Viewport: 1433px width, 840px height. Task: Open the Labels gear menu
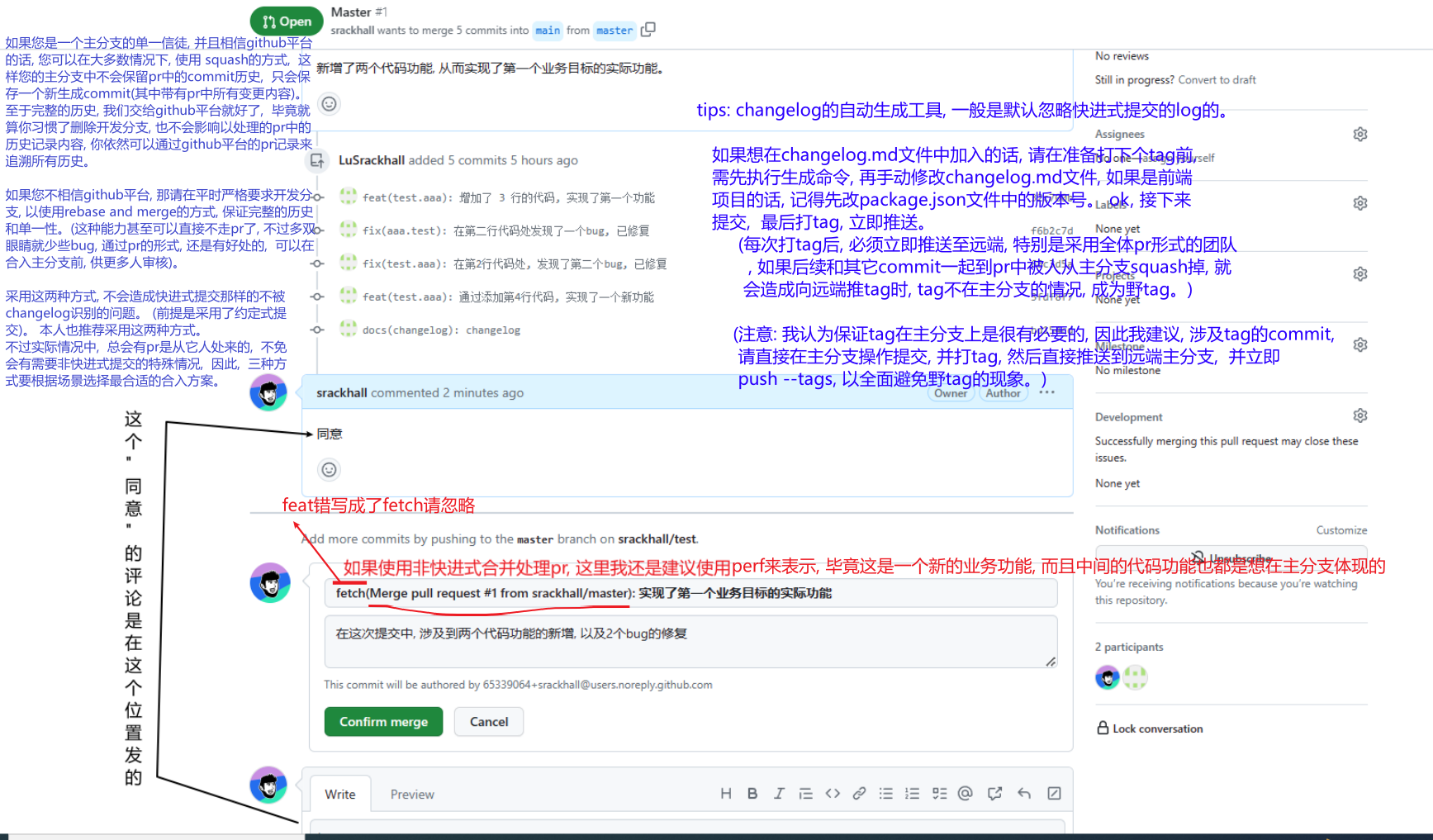point(1359,203)
